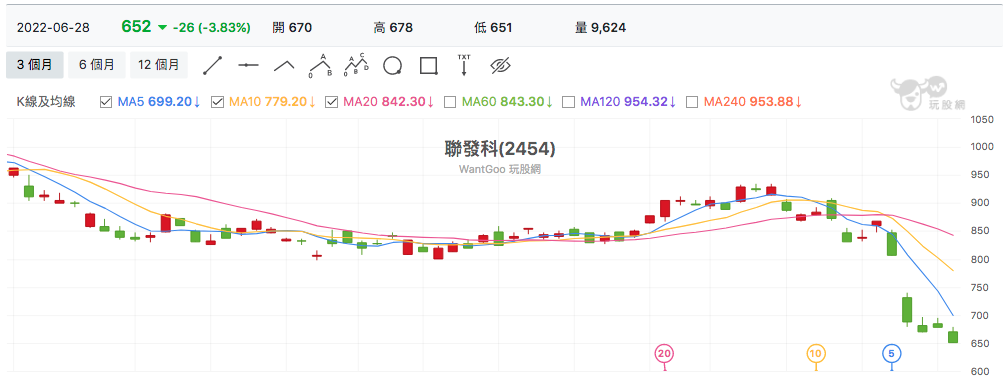1003x382 pixels.
Task: Click the opening price 開 670
Action: click(x=291, y=28)
